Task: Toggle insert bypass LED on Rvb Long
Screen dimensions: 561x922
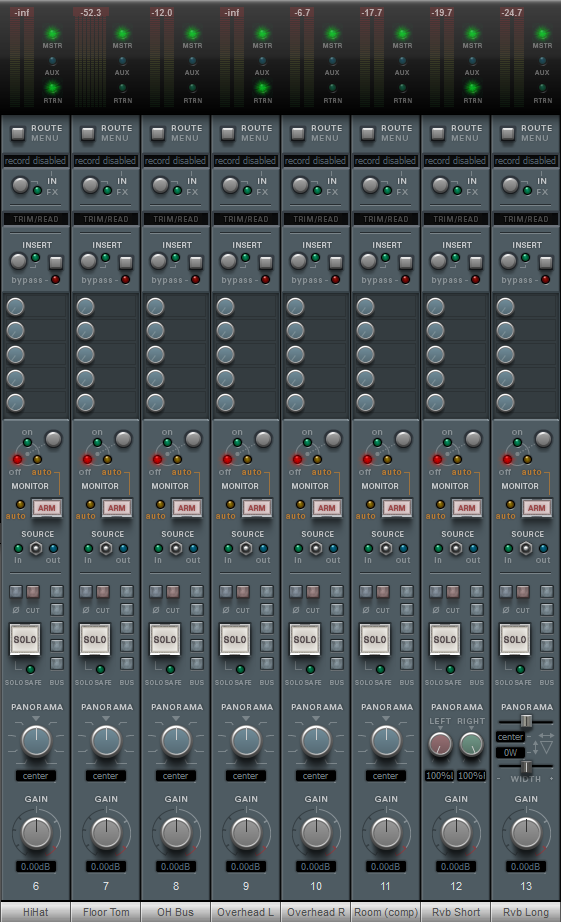Action: (545, 279)
